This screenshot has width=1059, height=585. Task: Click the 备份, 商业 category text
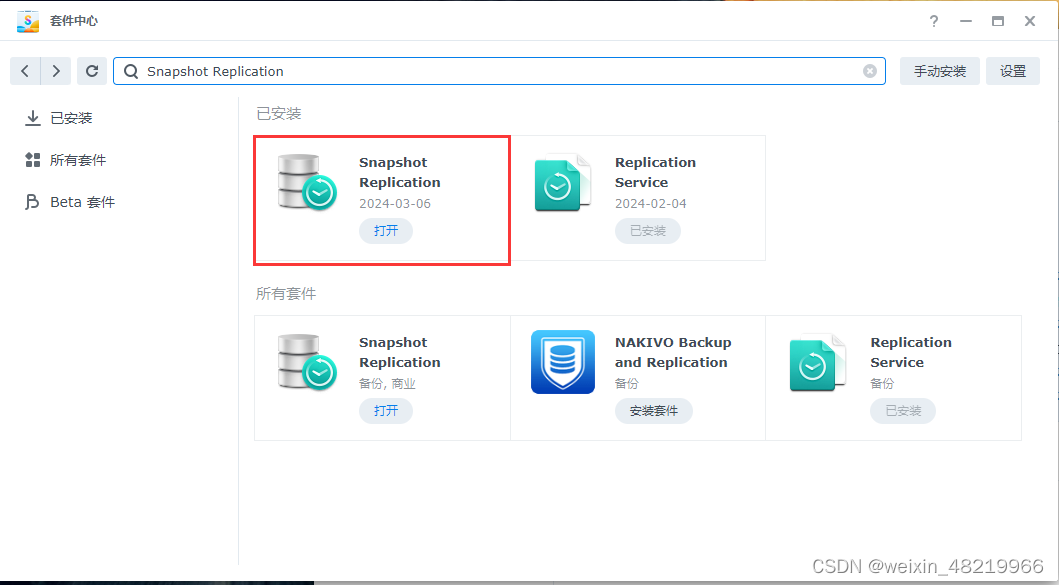(387, 384)
